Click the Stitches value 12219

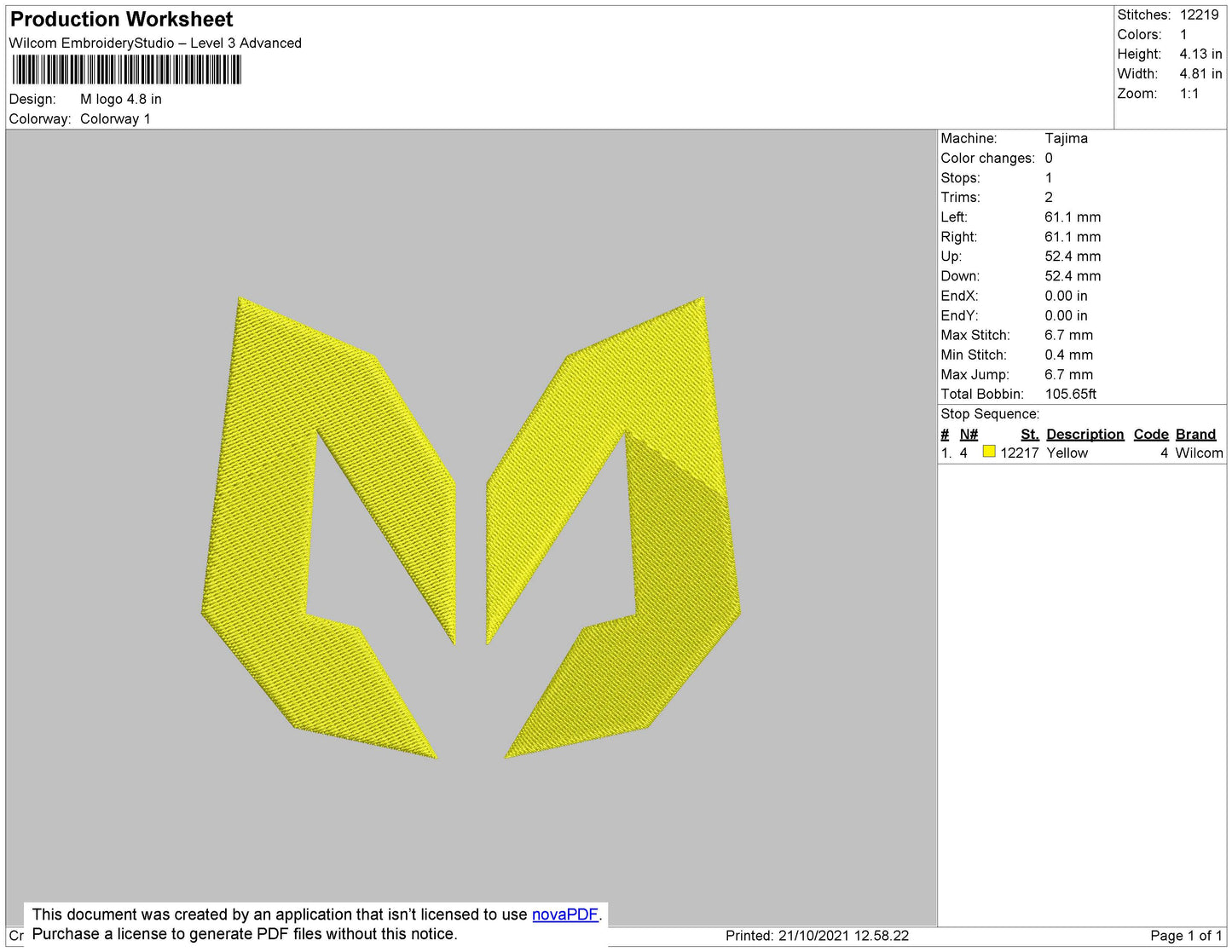[1200, 14]
